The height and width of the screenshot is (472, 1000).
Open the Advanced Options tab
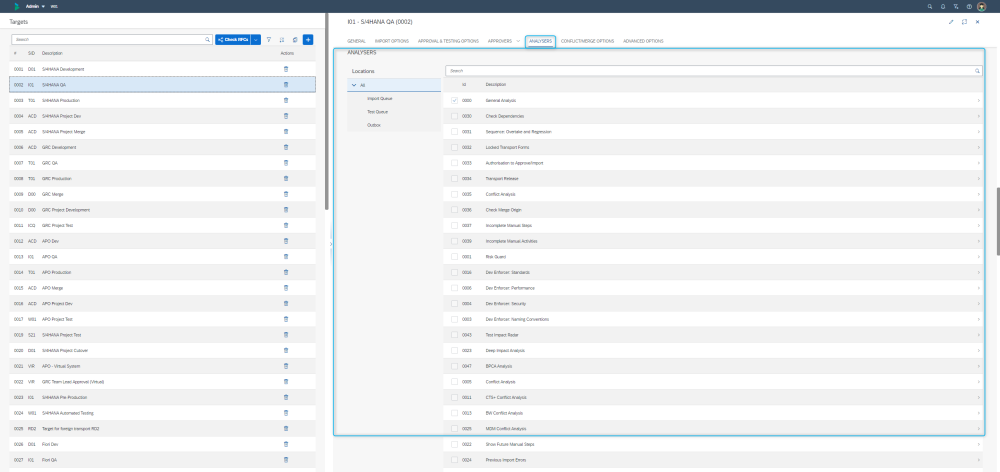point(643,41)
